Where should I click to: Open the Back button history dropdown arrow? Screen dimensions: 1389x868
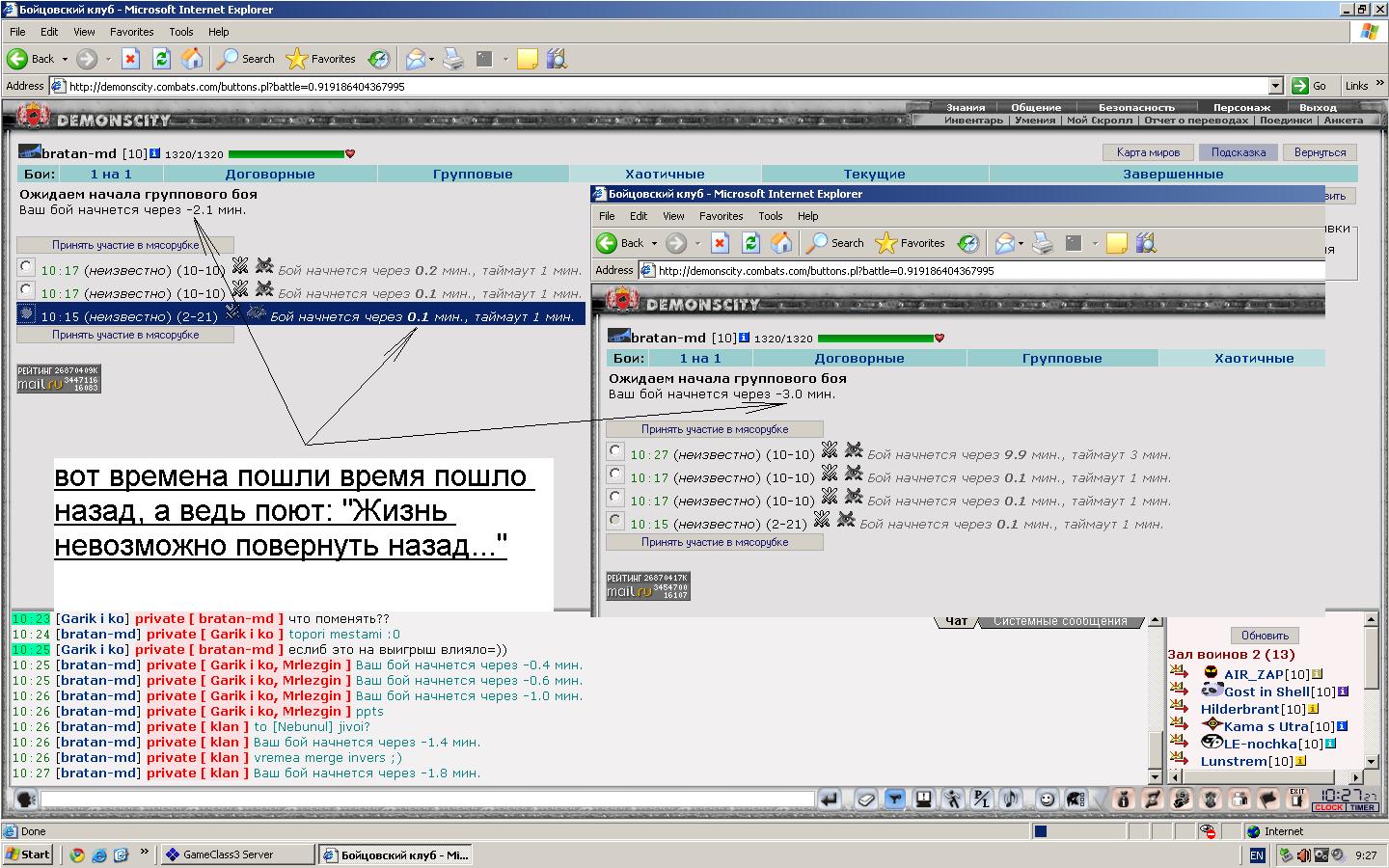[x=65, y=60]
